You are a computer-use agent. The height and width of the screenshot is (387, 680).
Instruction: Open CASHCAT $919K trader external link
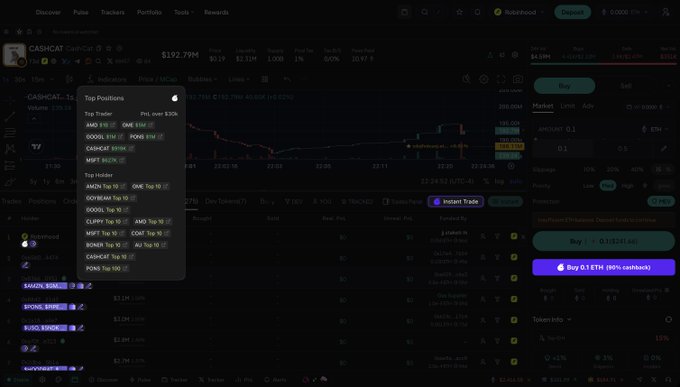point(131,148)
